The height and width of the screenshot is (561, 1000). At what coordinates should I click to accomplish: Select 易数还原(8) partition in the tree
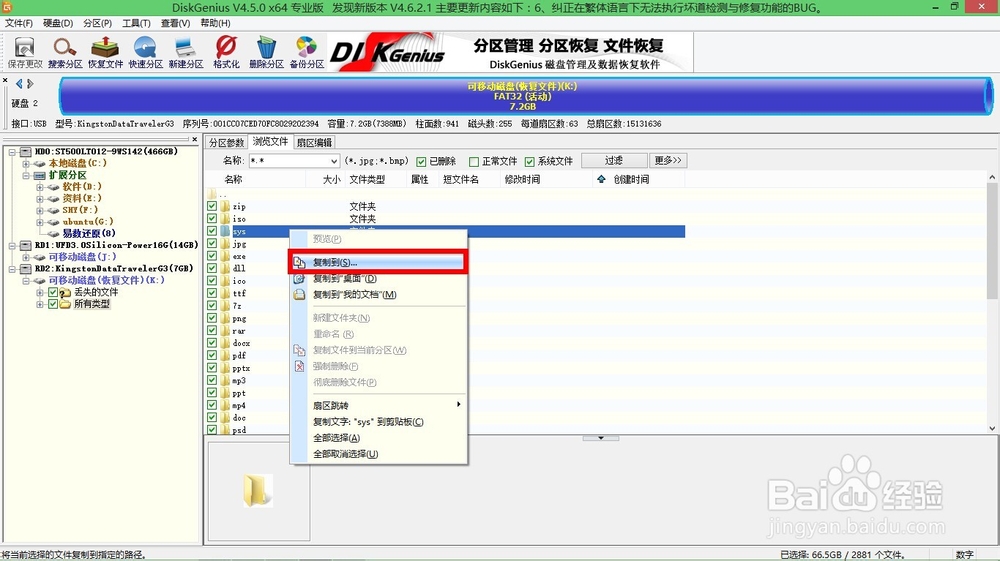[x=89, y=233]
